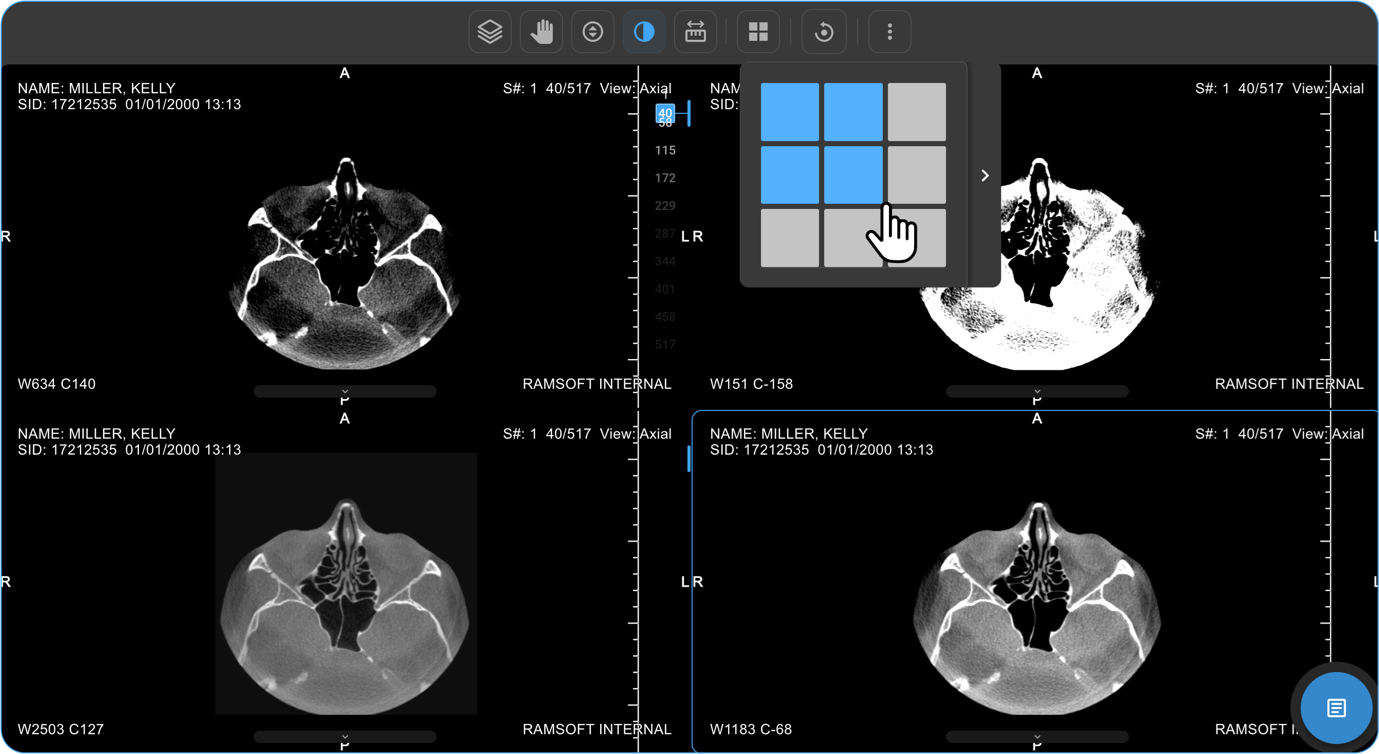Click the viewport grid layout icon
The height and width of the screenshot is (754, 1379).
(x=758, y=32)
